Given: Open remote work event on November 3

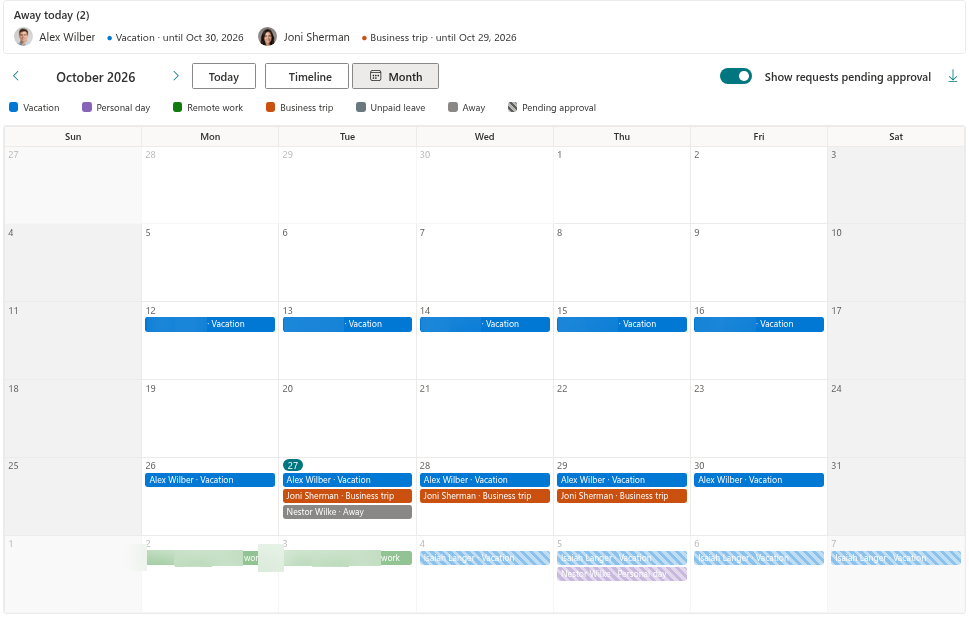Looking at the screenshot, I should point(347,558).
